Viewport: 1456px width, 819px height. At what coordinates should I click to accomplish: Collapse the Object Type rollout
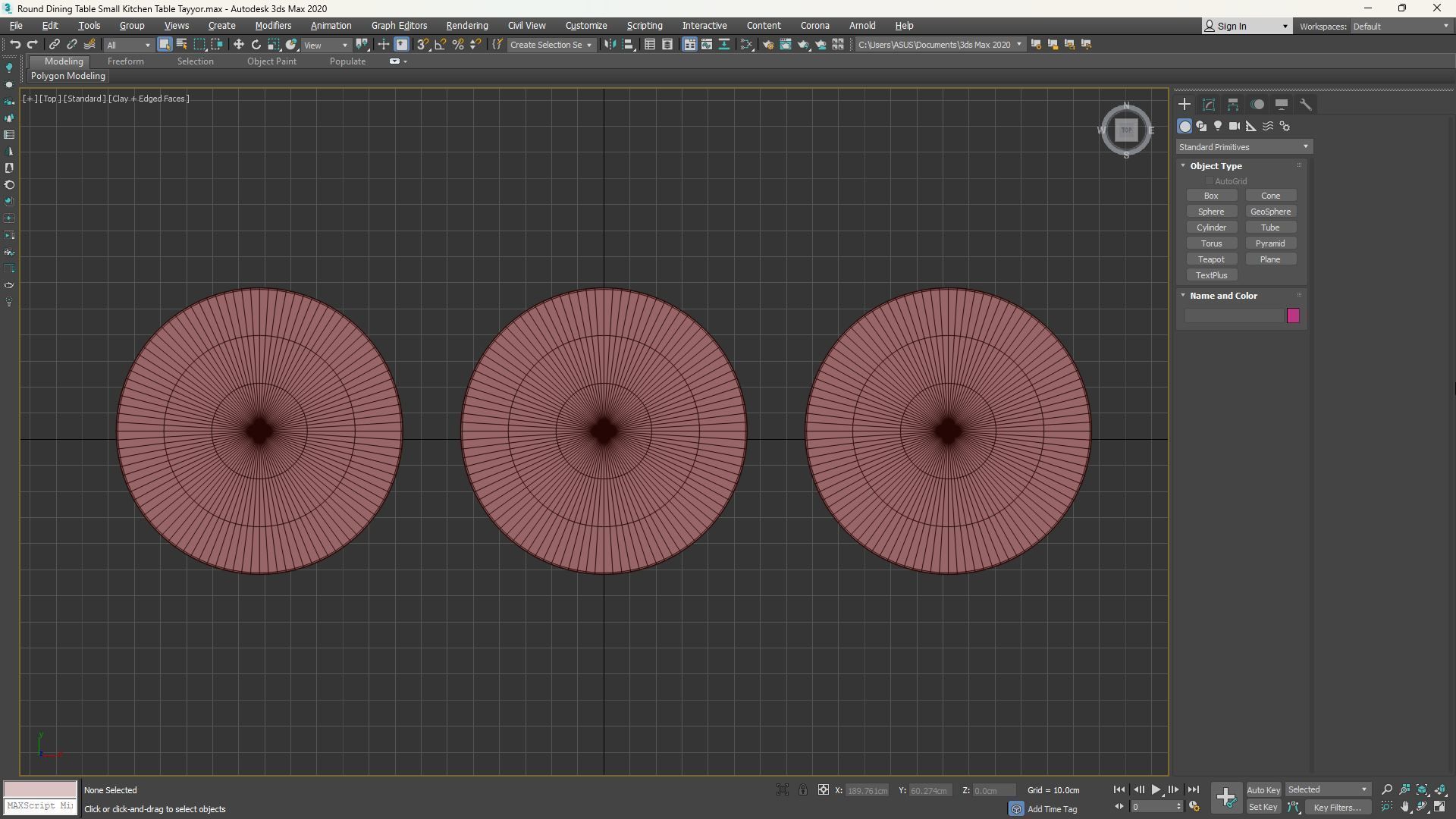click(x=1216, y=166)
